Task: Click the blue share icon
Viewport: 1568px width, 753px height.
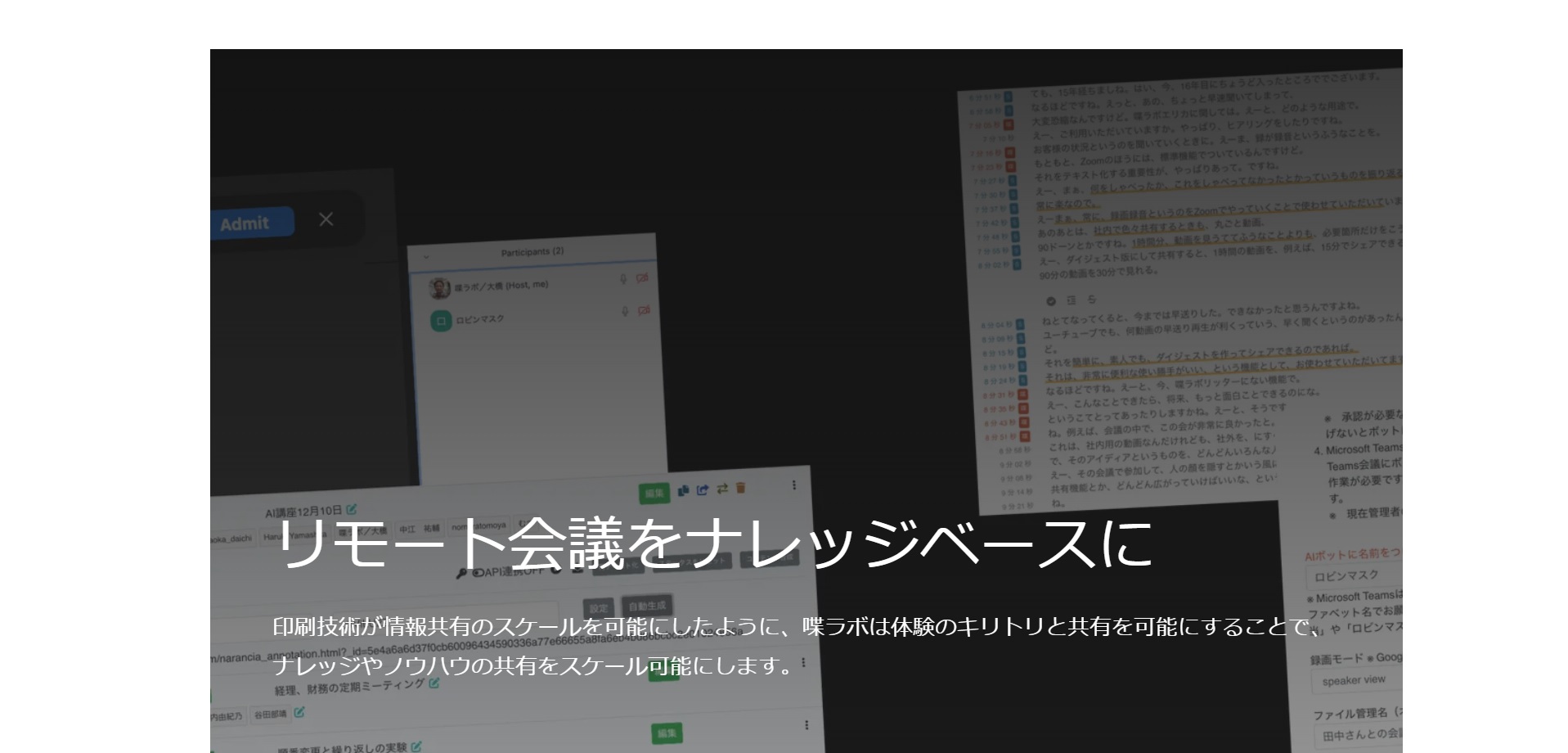Action: tap(703, 489)
